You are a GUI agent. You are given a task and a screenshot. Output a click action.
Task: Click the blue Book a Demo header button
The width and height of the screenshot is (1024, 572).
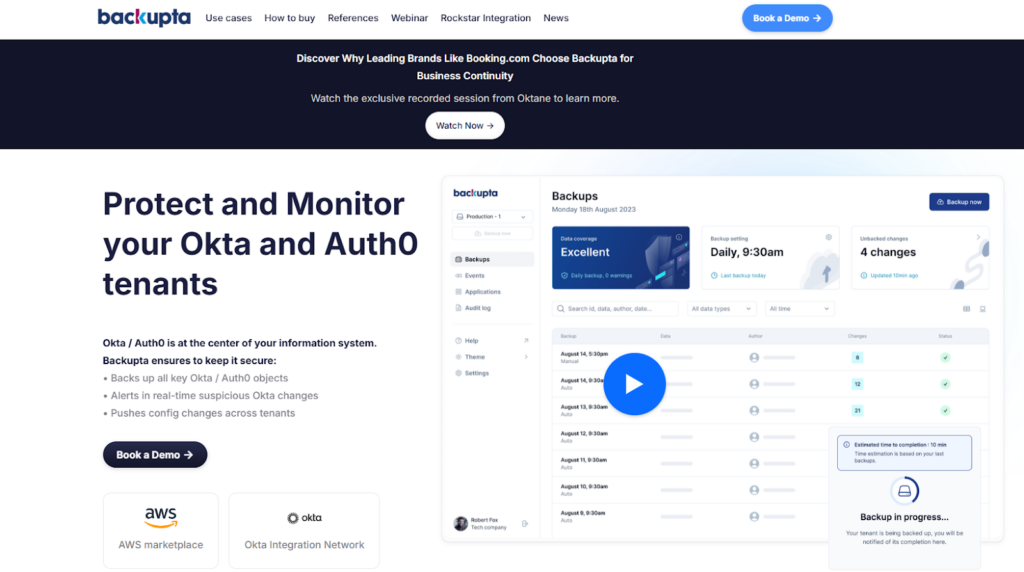coord(786,18)
